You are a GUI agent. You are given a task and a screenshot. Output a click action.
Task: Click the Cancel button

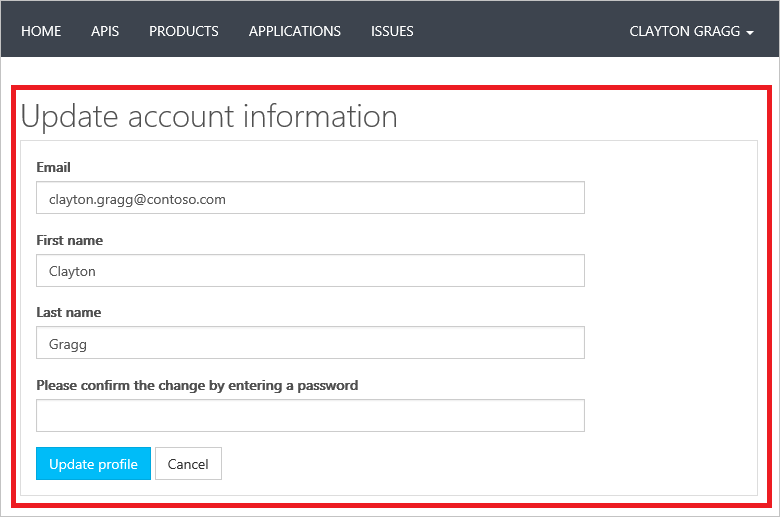point(188,464)
